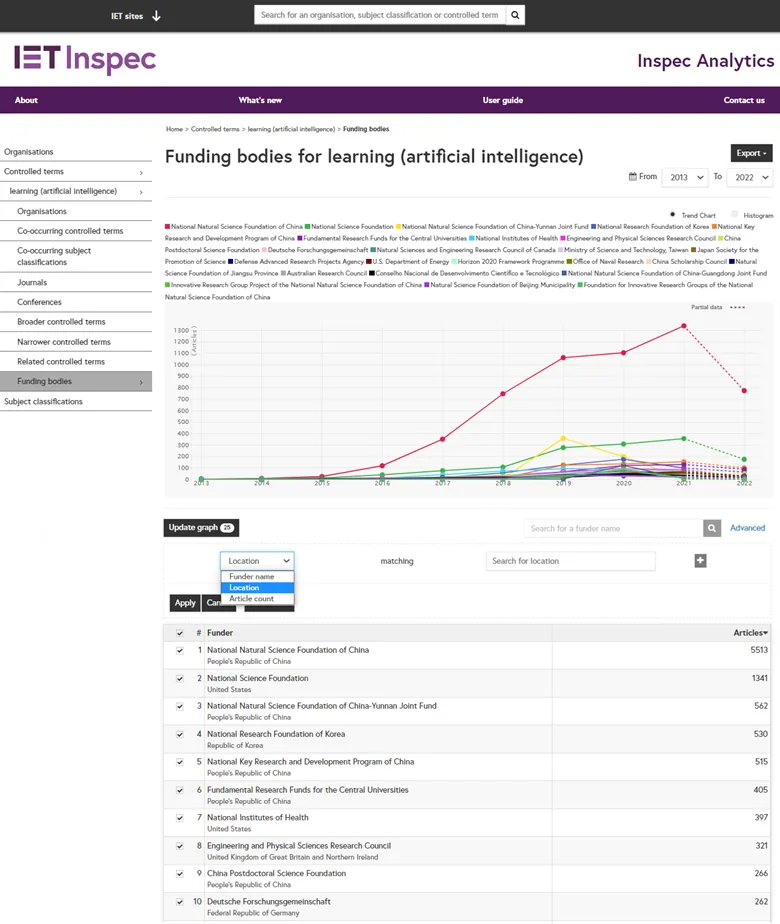Uncheck National Institutes of Health checkbox

pyautogui.click(x=180, y=818)
